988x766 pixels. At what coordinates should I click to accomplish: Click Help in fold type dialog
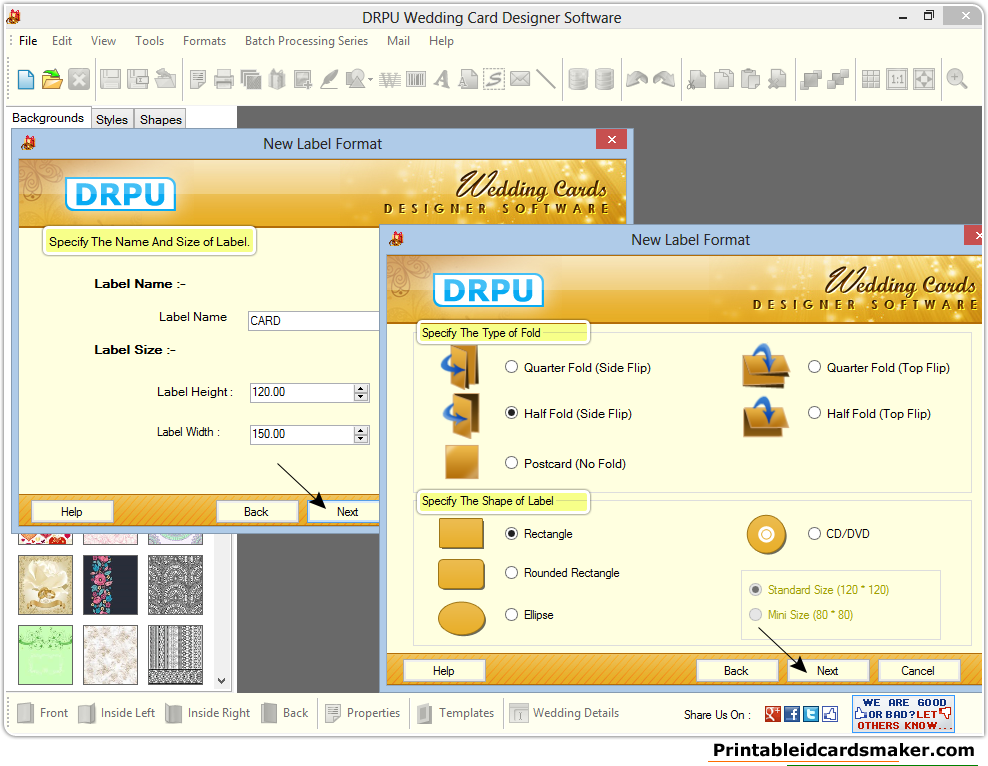[x=444, y=671]
